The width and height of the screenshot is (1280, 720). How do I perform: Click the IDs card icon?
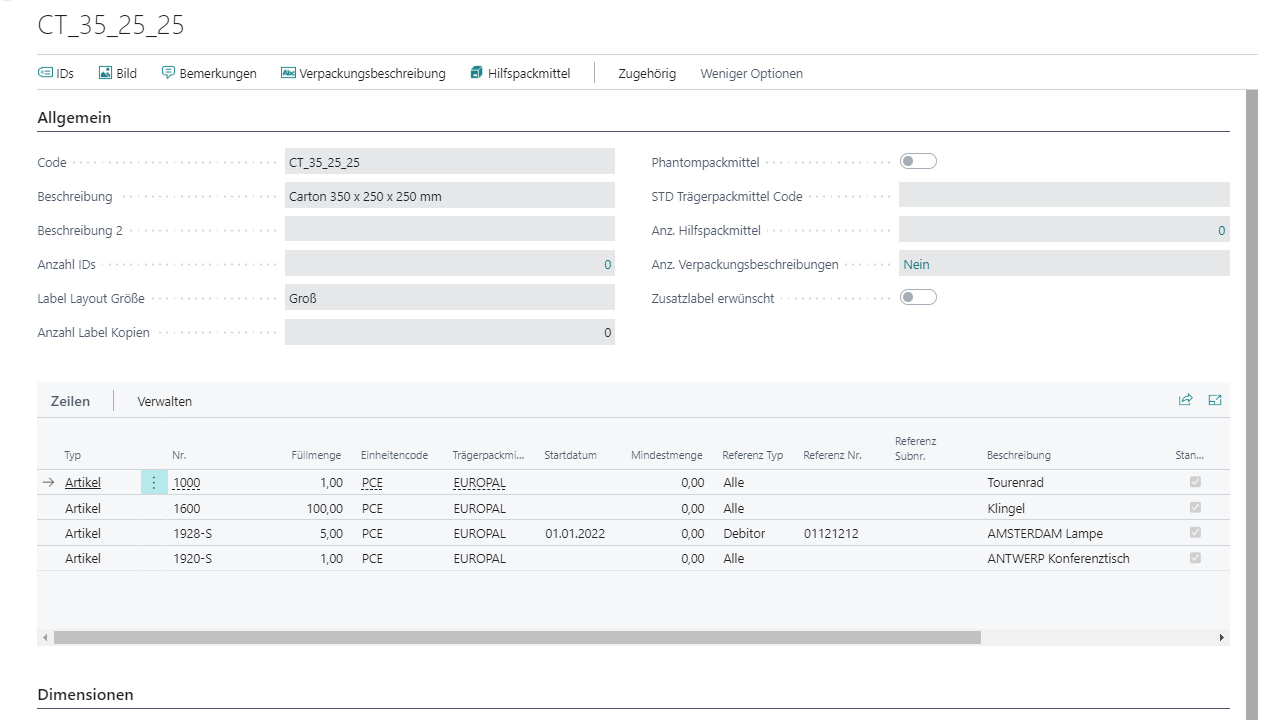pyautogui.click(x=45, y=73)
